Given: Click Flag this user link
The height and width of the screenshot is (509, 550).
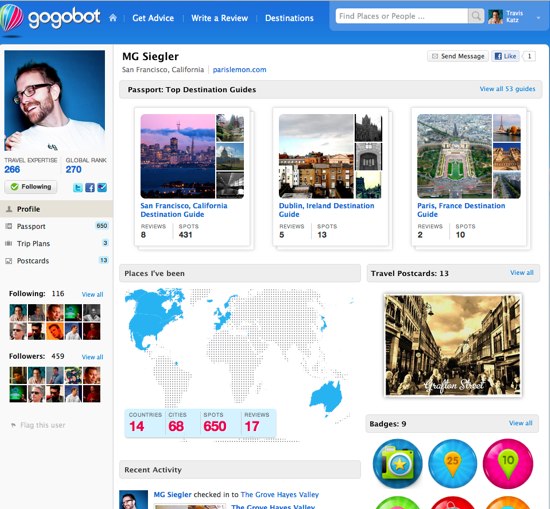Looking at the screenshot, I should point(43,425).
